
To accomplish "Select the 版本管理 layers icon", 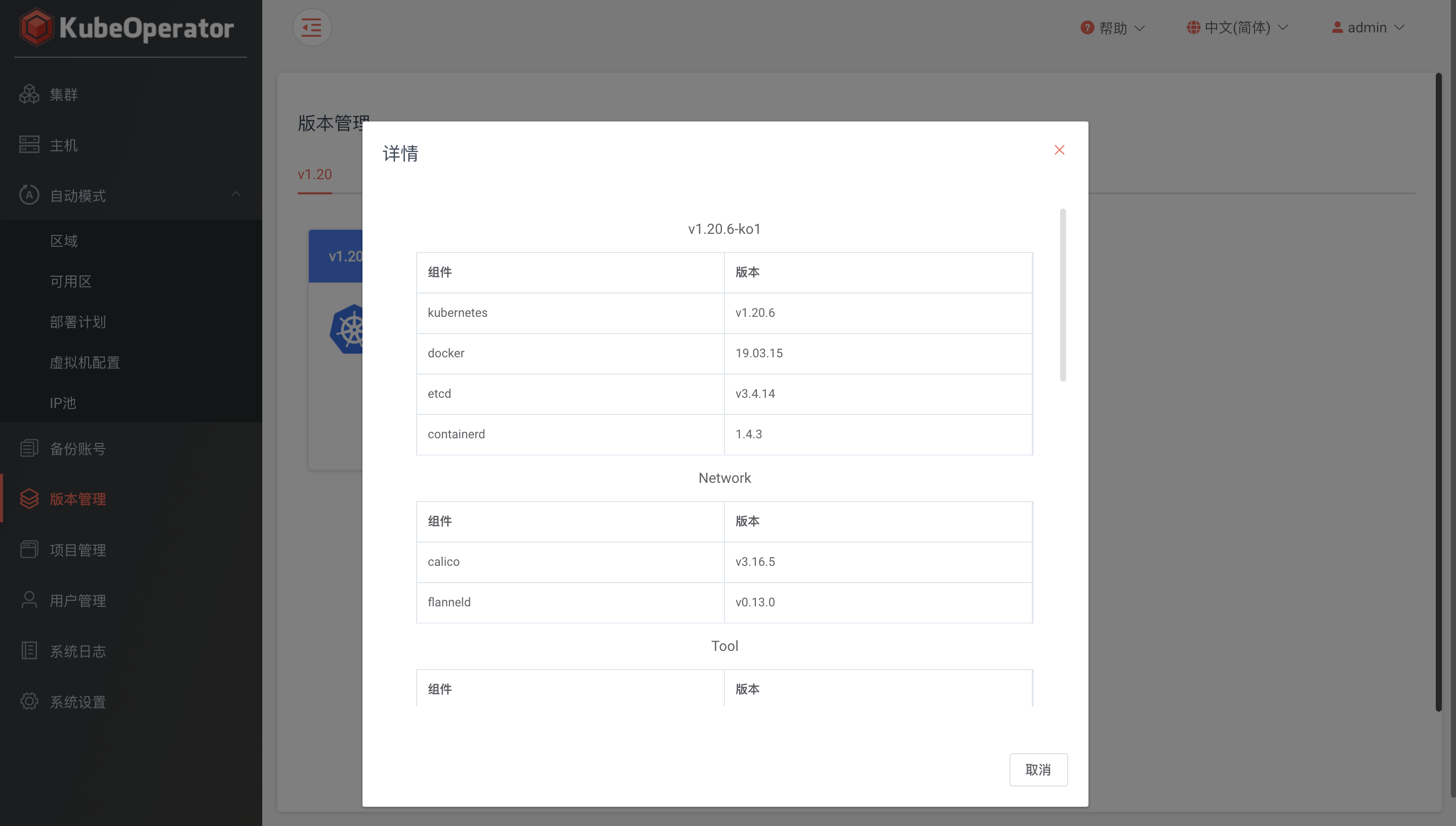I will [29, 499].
